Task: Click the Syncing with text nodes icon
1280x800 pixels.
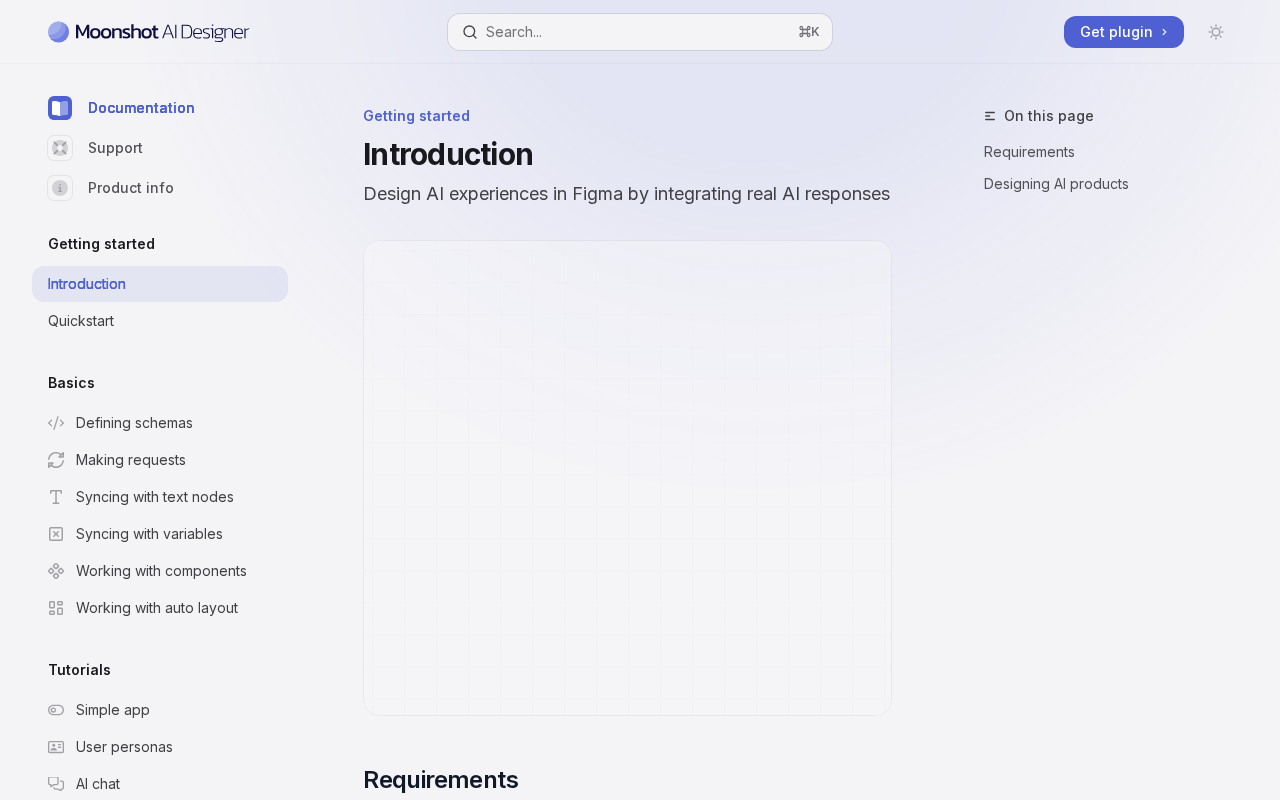Action: 56,497
